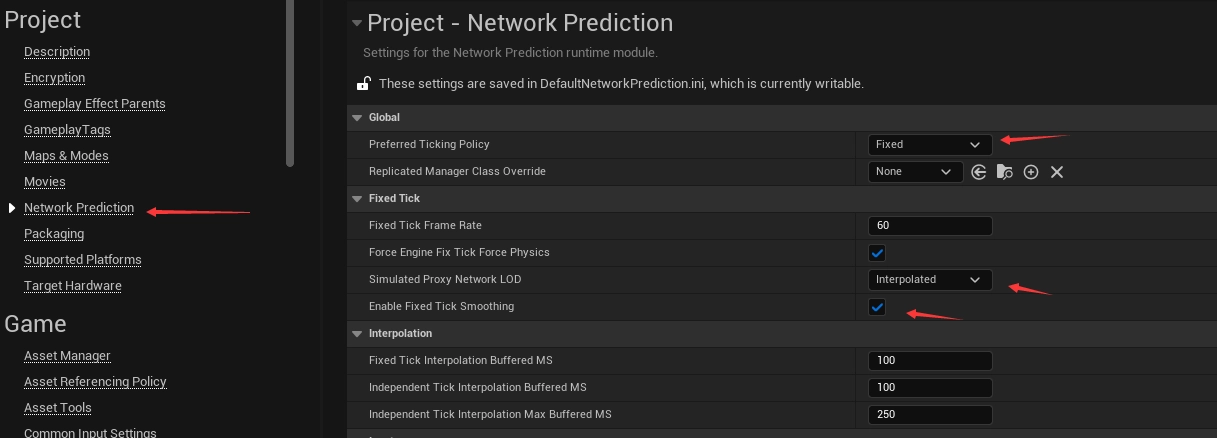The image size is (1217, 438).
Task: Click the sidebar vertical scrollbar
Action: point(290,82)
